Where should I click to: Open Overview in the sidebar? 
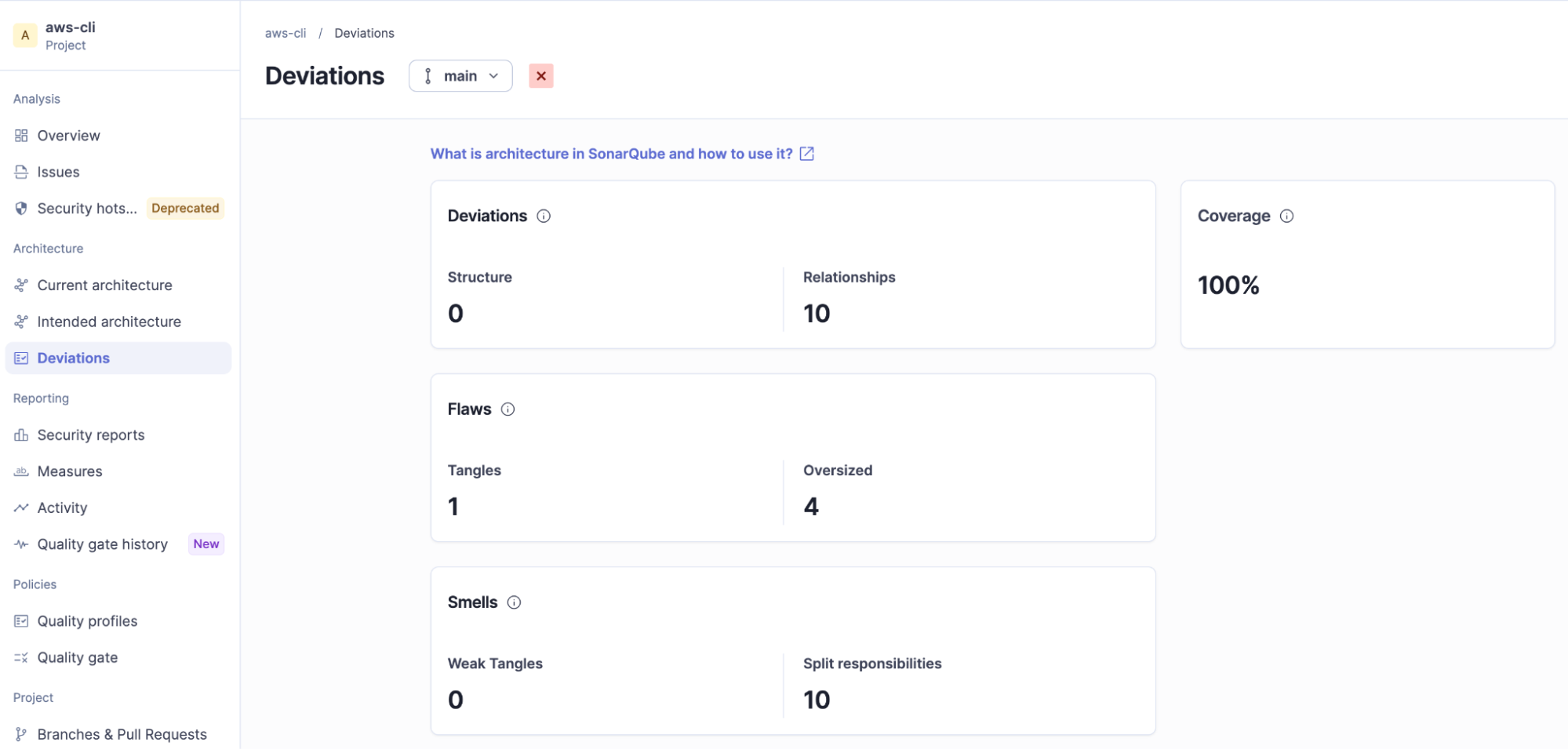click(x=118, y=136)
